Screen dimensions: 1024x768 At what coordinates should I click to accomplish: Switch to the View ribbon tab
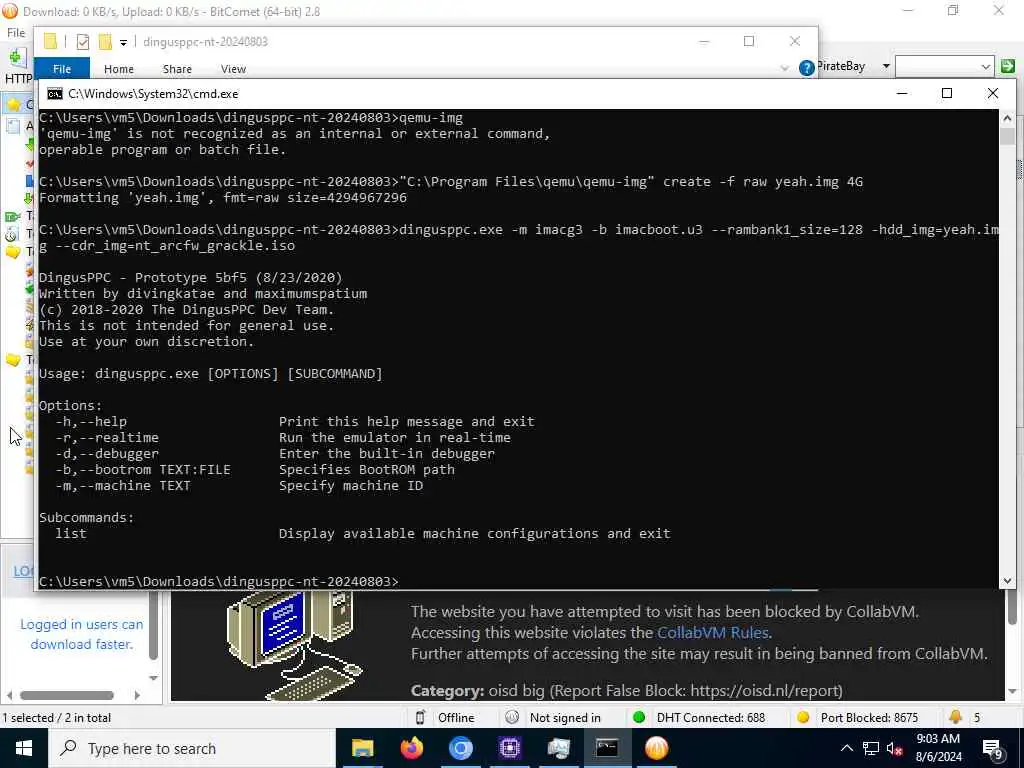(233, 69)
